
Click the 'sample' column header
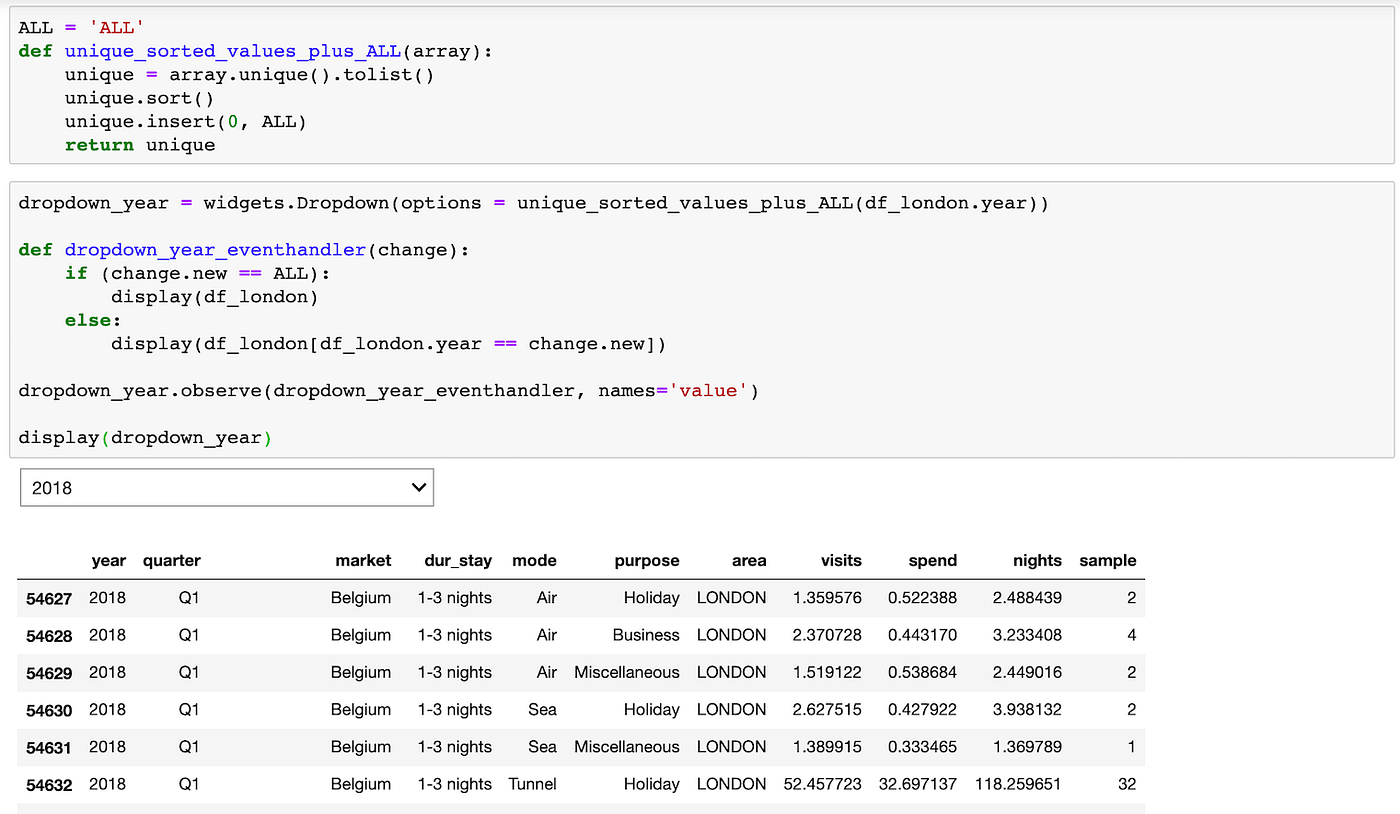click(x=1107, y=561)
